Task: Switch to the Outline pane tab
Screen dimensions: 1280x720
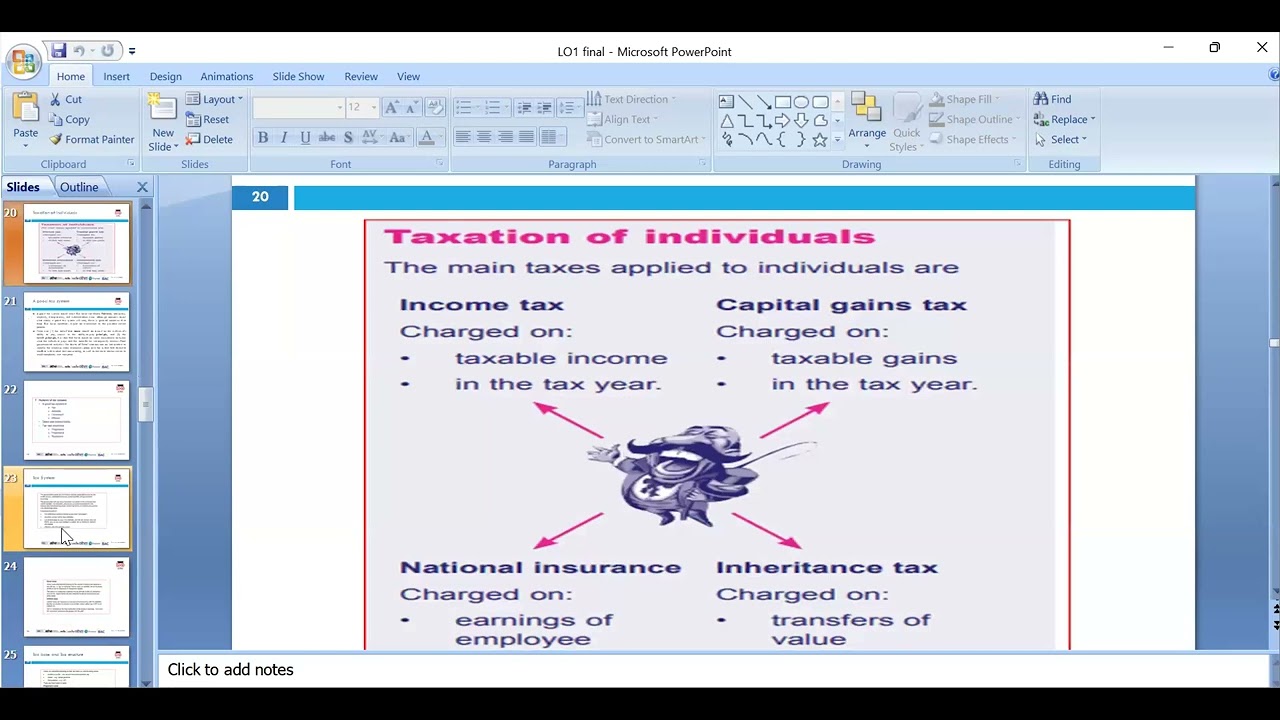Action: click(79, 187)
